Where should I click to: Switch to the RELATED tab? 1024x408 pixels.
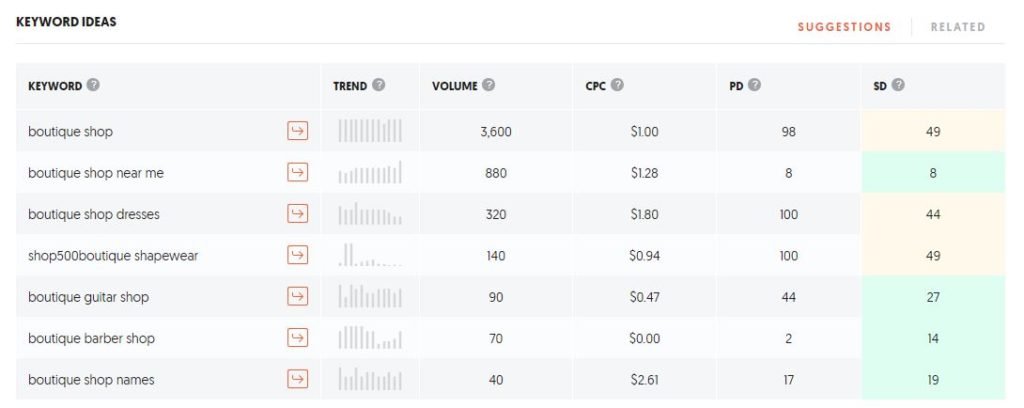[x=957, y=27]
